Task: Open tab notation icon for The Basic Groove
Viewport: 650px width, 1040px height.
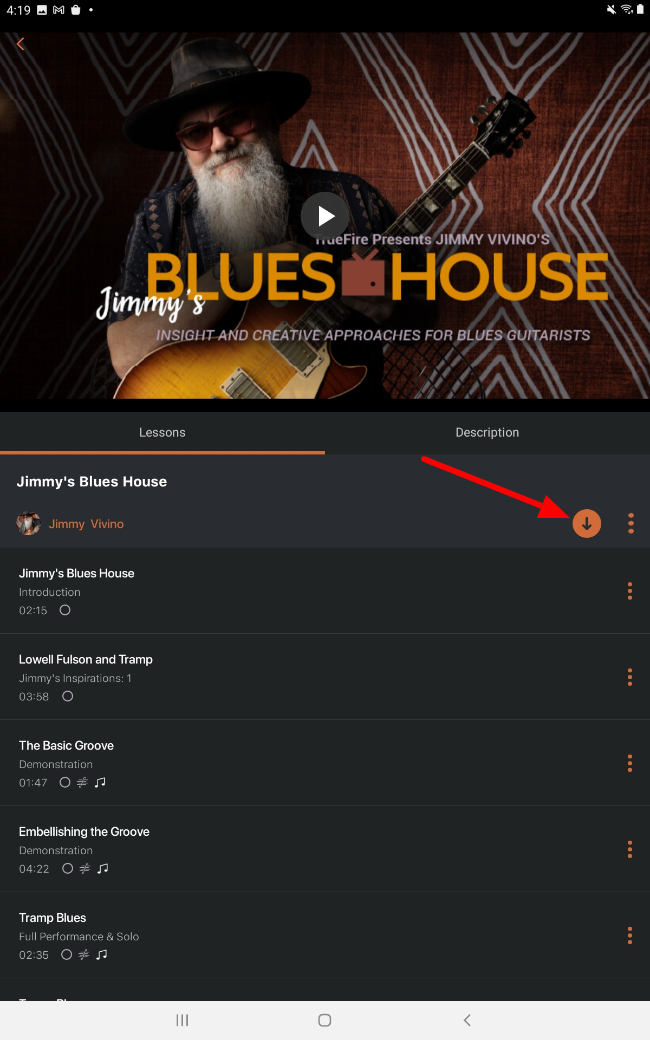Action: pos(82,783)
